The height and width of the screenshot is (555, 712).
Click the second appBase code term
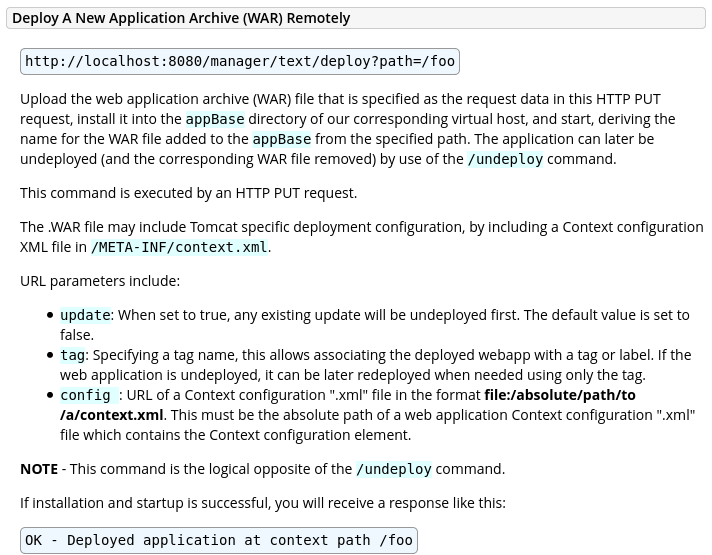tap(281, 139)
